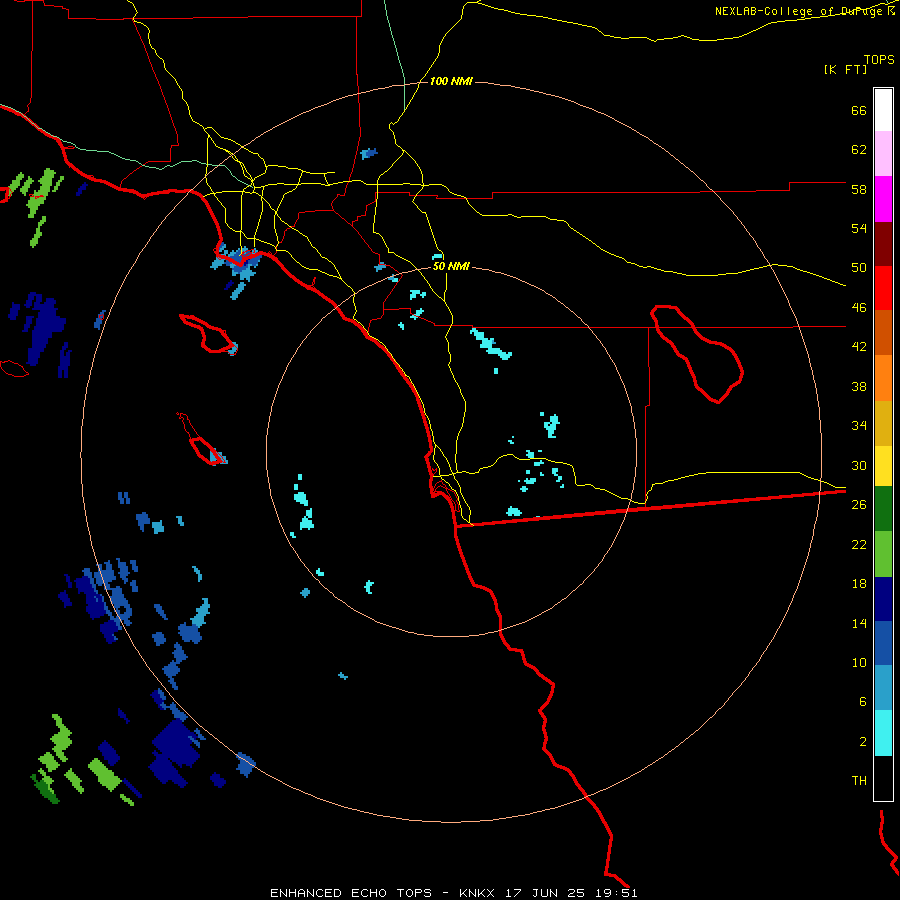900x900 pixels.
Task: Click the magenta 58 K FT swatch
Action: point(883,199)
